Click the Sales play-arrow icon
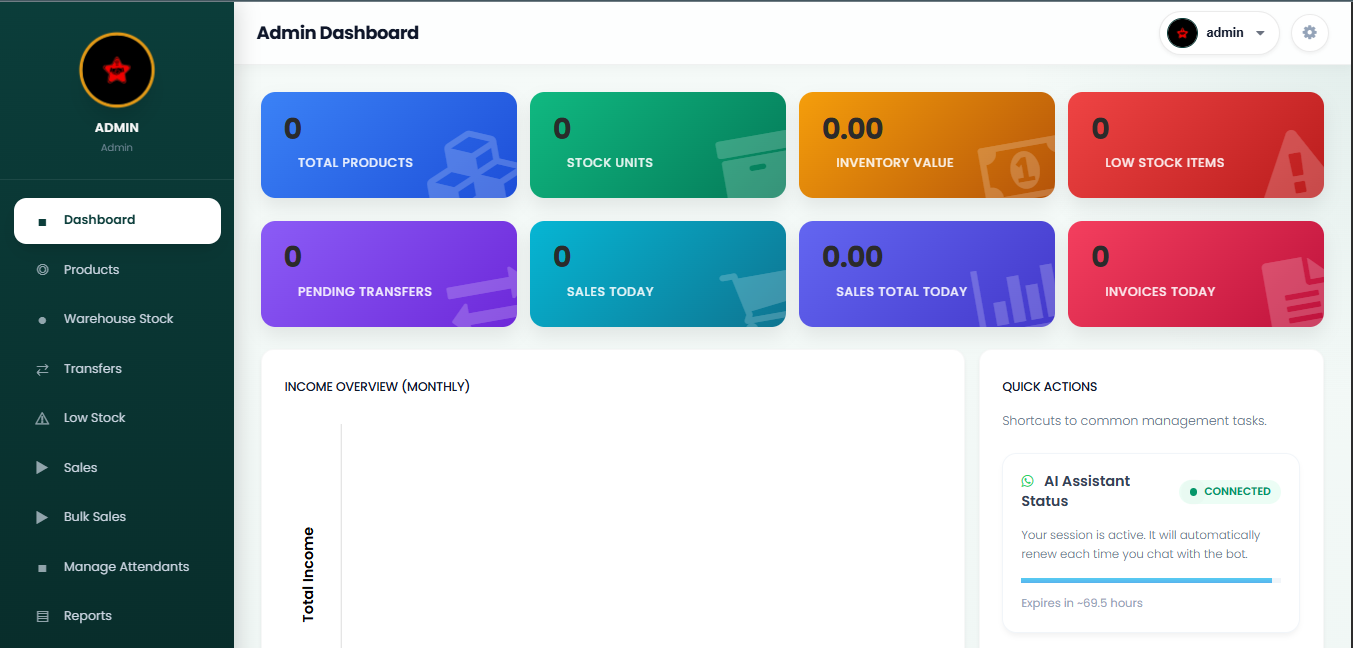The image size is (1353, 648). click(42, 468)
